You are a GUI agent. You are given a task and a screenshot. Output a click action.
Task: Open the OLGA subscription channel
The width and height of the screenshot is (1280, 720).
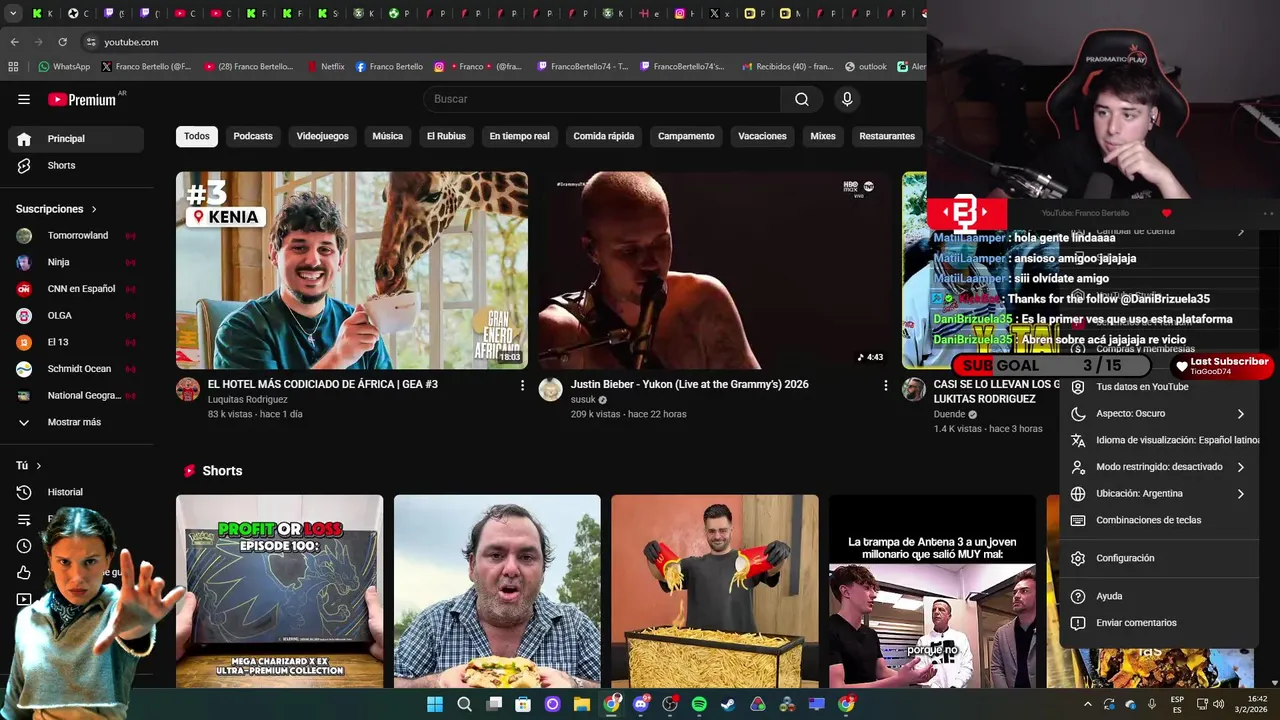click(76, 316)
